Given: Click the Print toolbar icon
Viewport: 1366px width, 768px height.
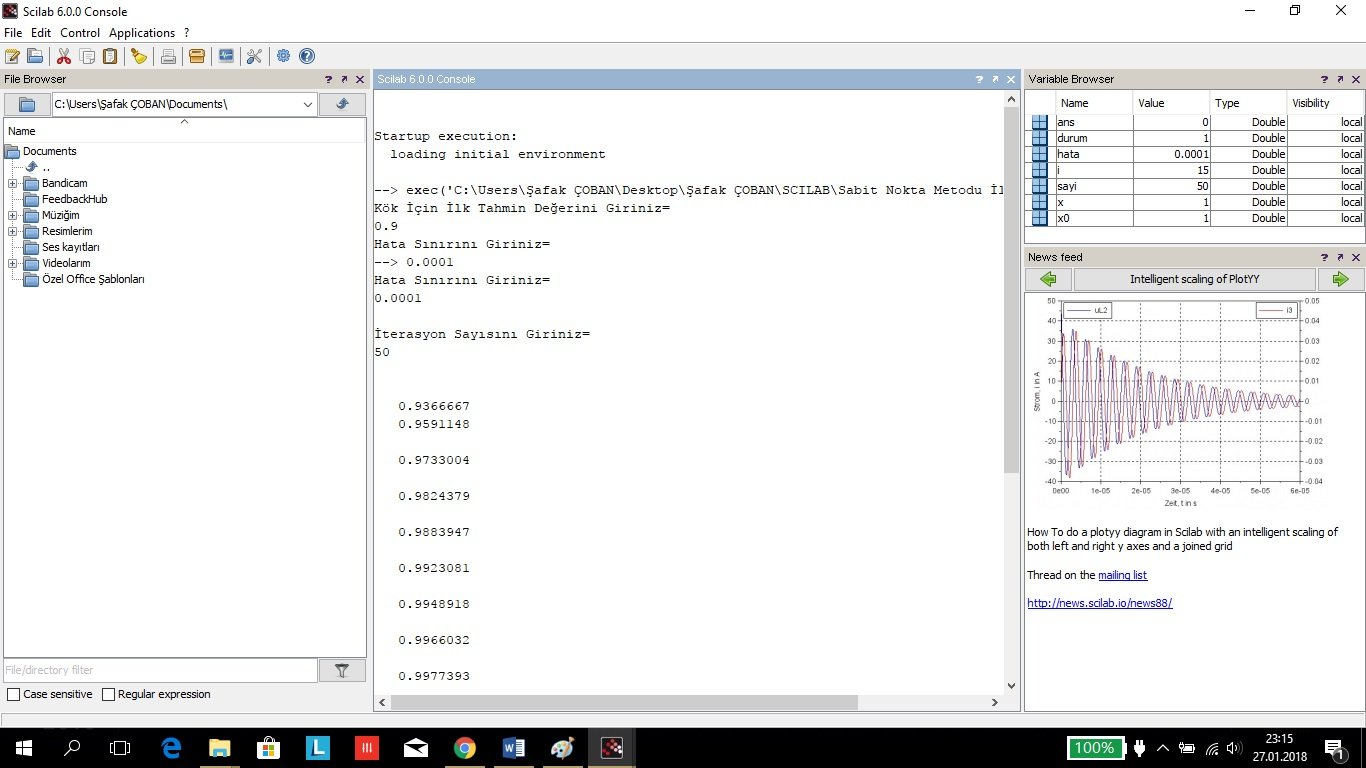Looking at the screenshot, I should pyautogui.click(x=168, y=56).
